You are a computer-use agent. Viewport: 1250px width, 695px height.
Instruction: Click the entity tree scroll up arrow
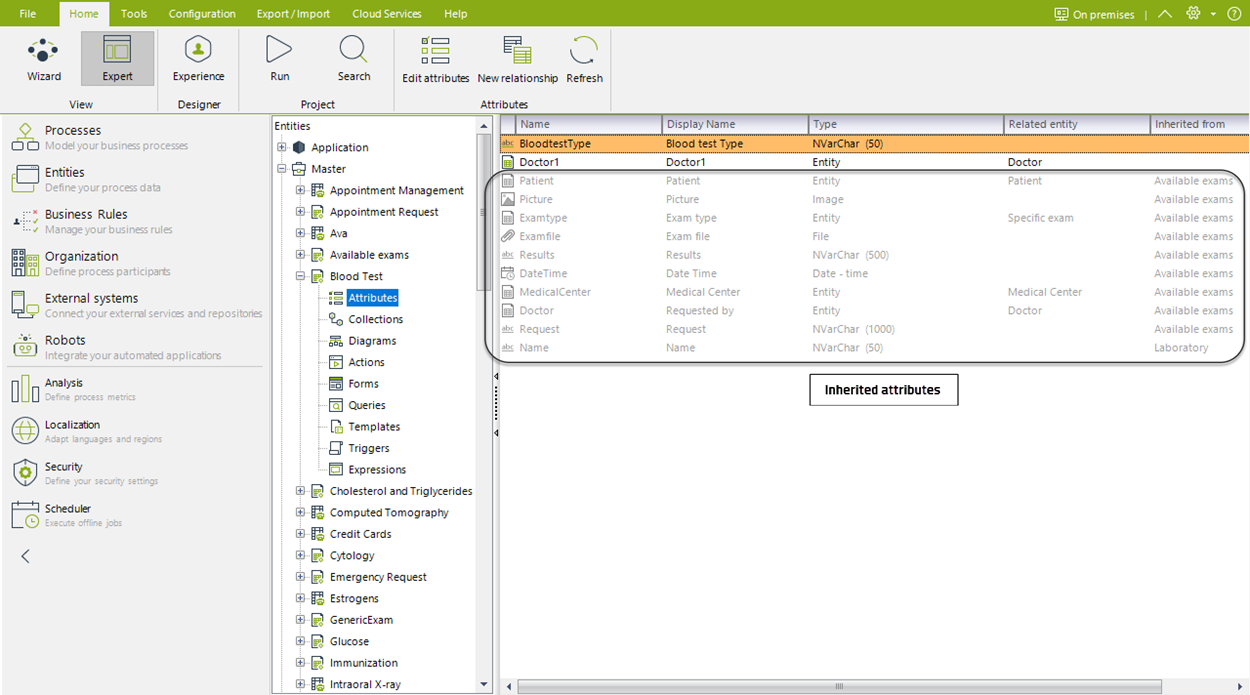tap(485, 126)
